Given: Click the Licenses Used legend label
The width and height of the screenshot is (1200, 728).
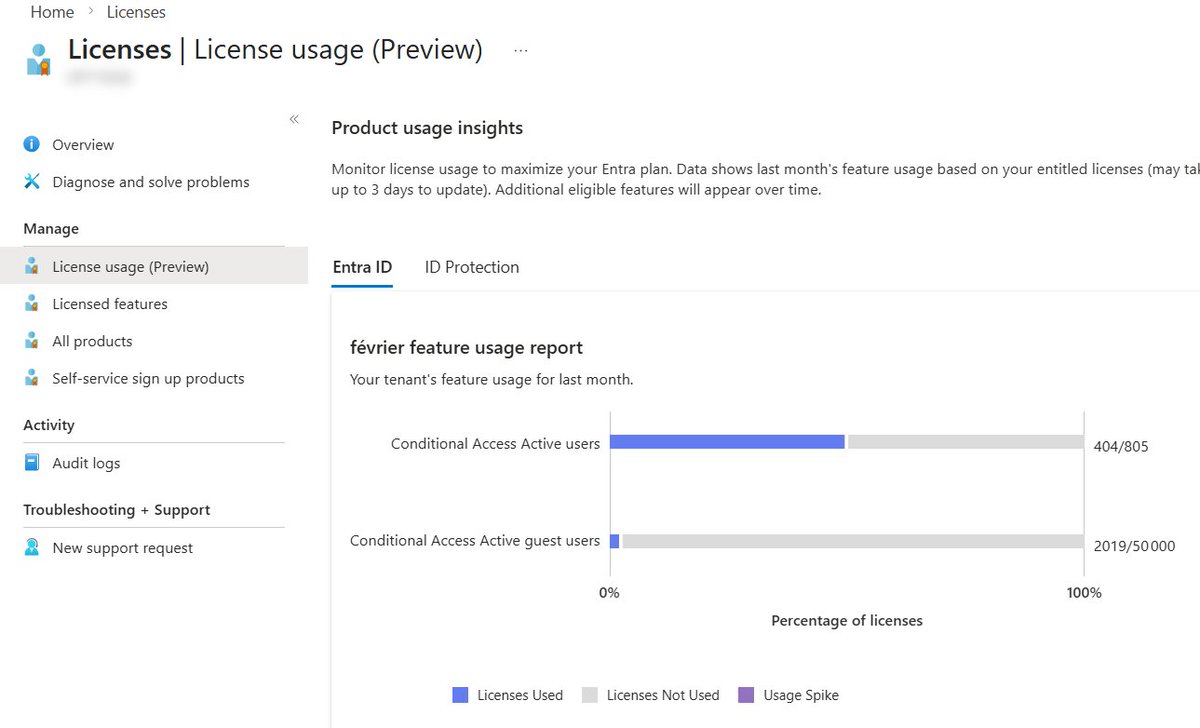Looking at the screenshot, I should [520, 695].
